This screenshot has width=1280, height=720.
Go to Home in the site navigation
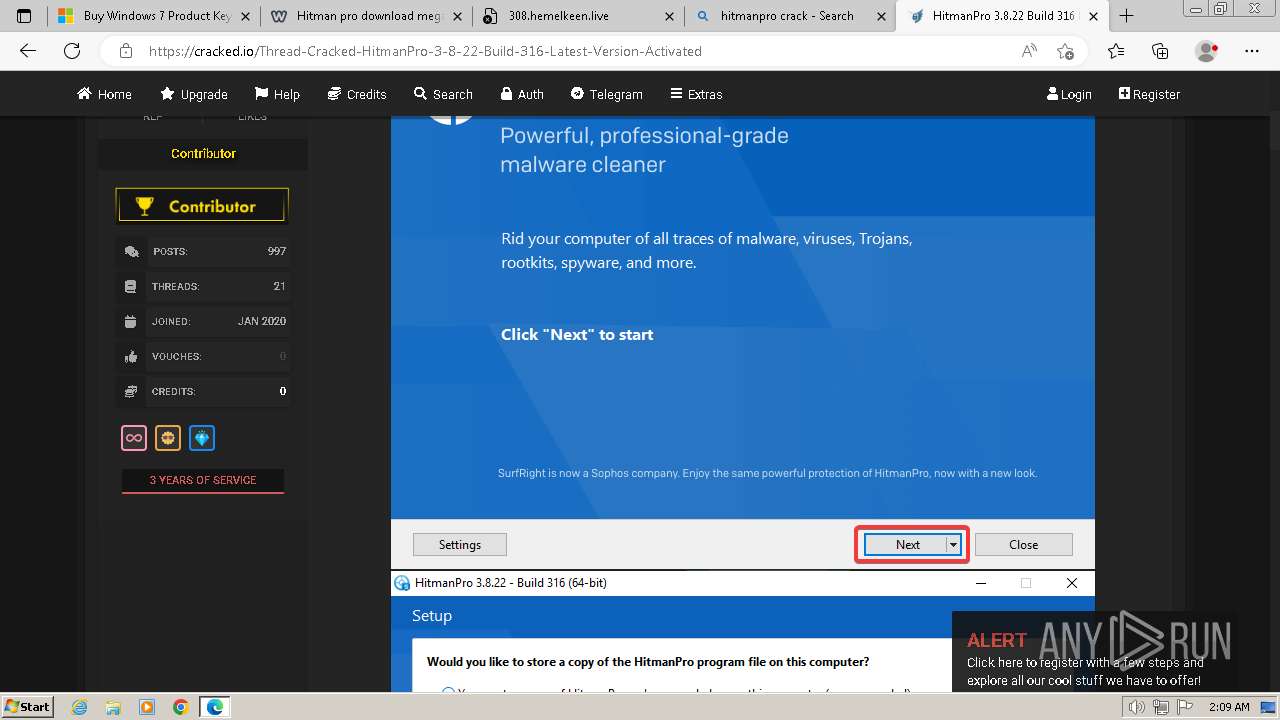coord(104,94)
